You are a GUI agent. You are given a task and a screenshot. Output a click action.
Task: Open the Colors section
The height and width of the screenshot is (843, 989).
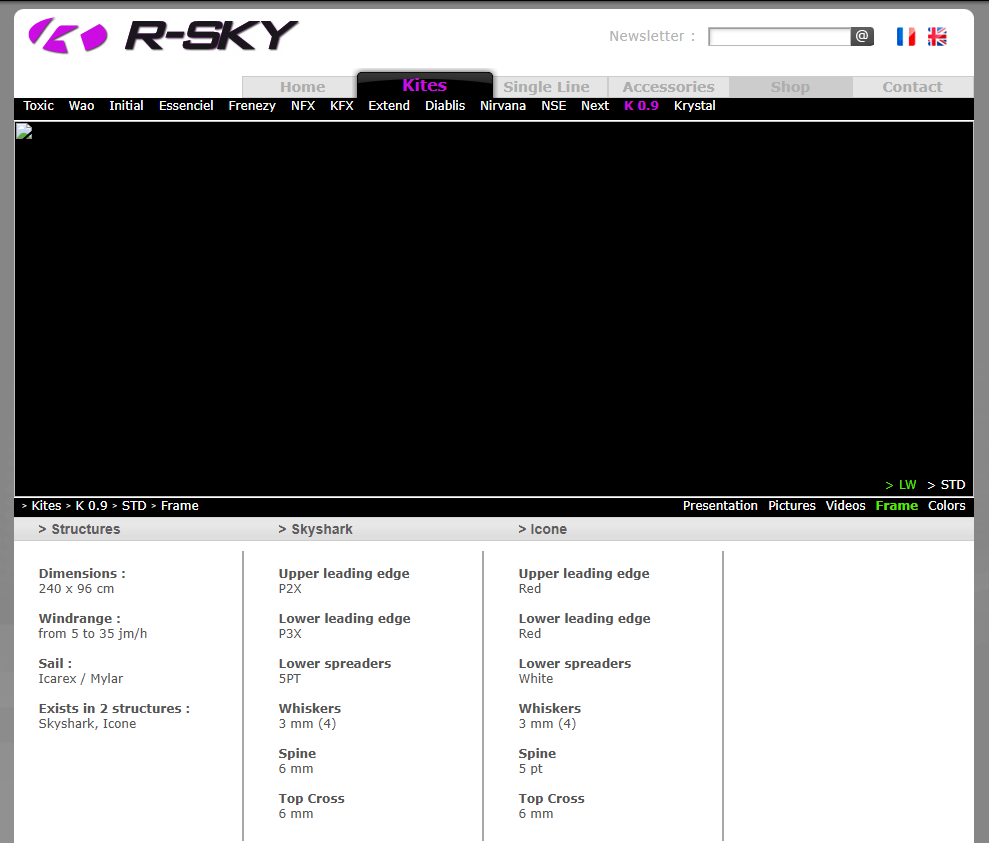[946, 506]
